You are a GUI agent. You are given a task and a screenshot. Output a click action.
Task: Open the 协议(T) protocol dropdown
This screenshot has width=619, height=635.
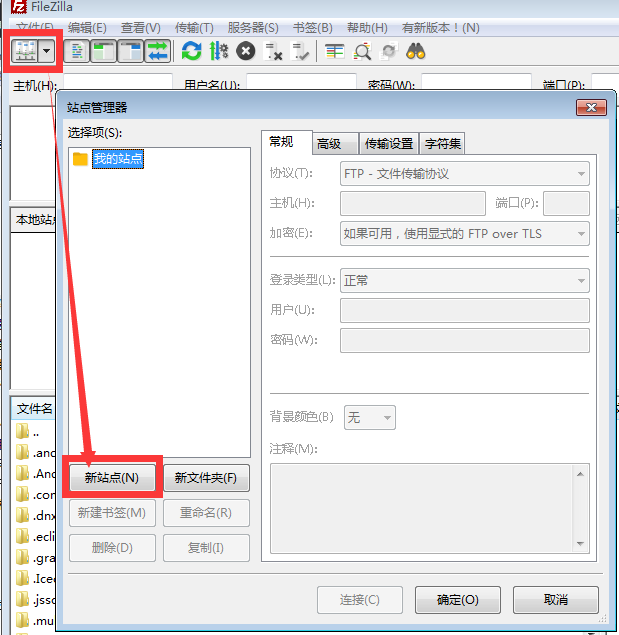pyautogui.click(x=465, y=174)
